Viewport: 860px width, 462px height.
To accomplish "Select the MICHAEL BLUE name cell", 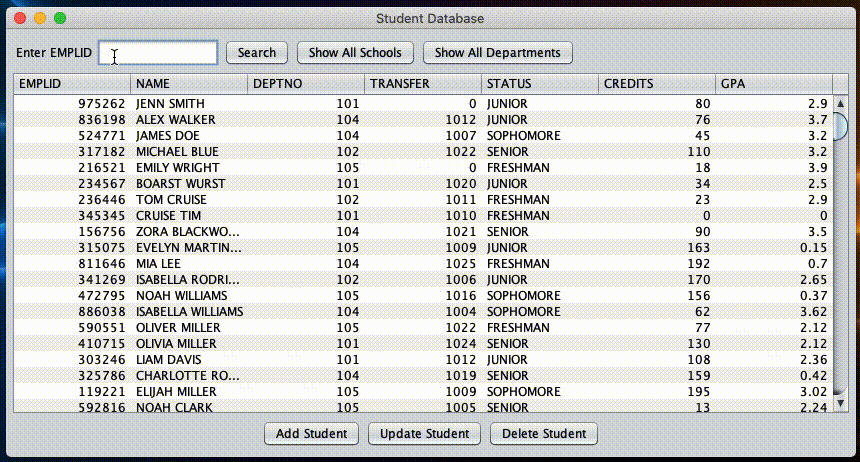I will tap(189, 151).
